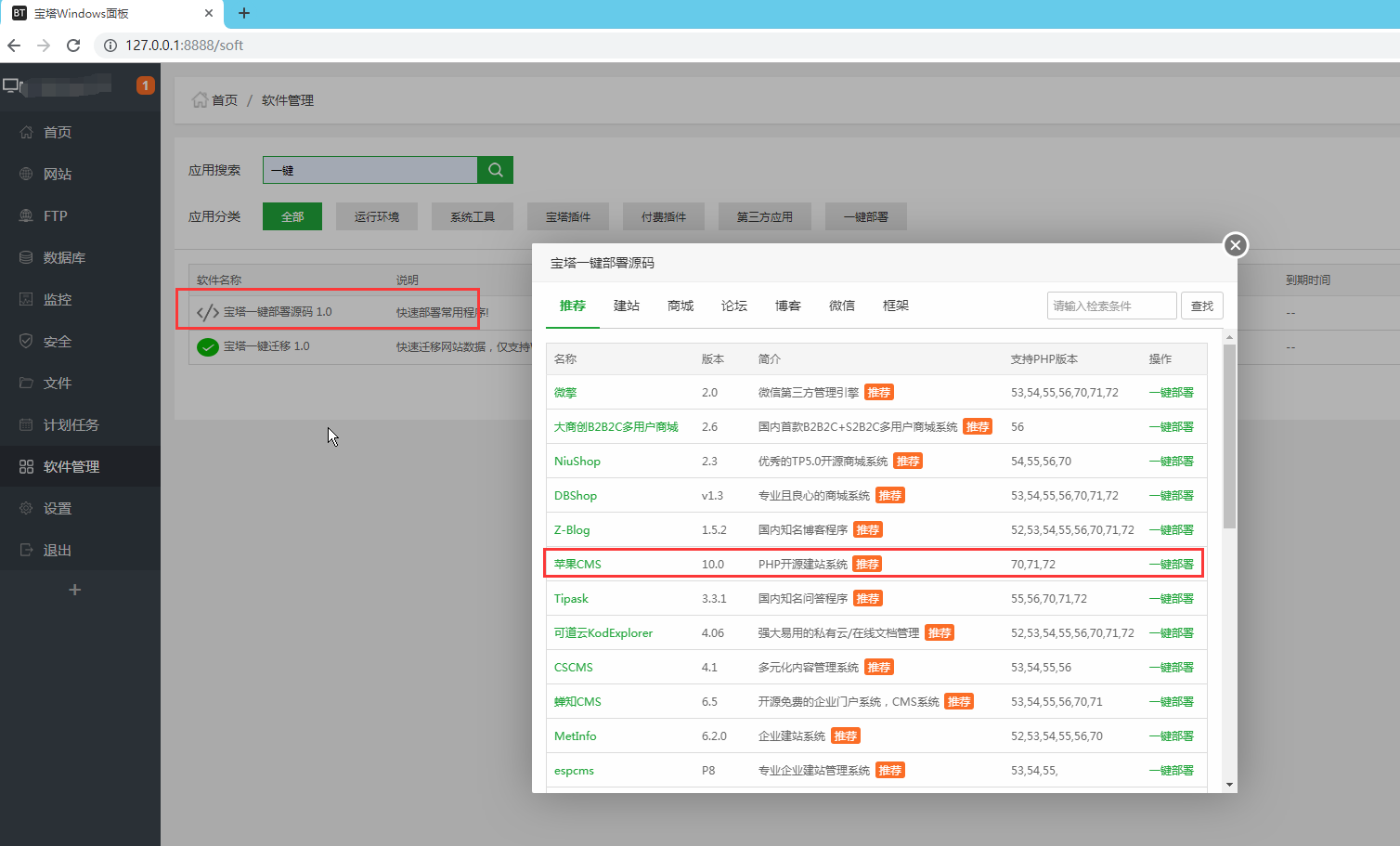1400x846 pixels.
Task: Click the 网站 globe icon in sidebar
Action: (26, 174)
